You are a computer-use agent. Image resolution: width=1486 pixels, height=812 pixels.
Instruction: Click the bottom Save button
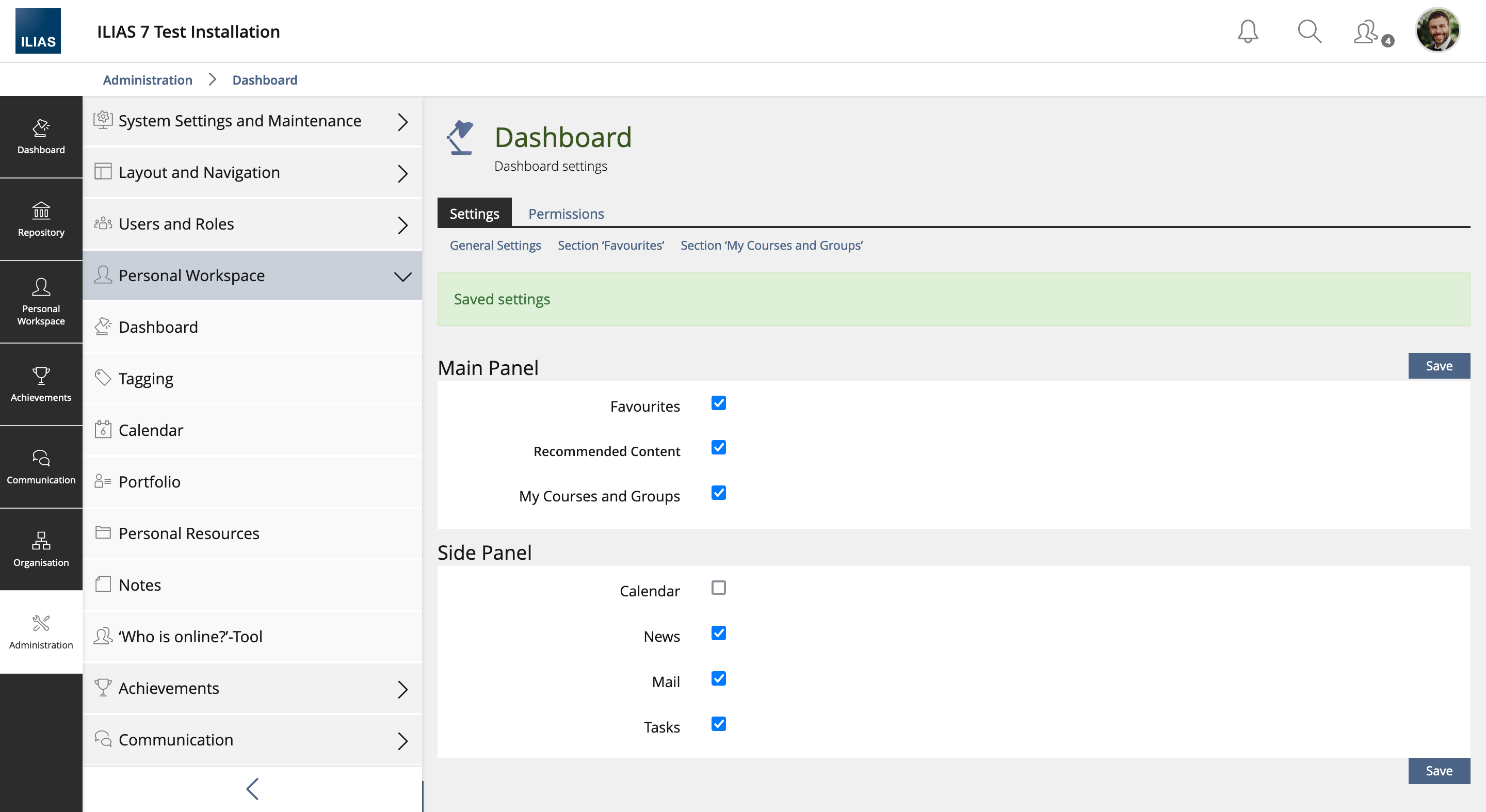(x=1438, y=771)
